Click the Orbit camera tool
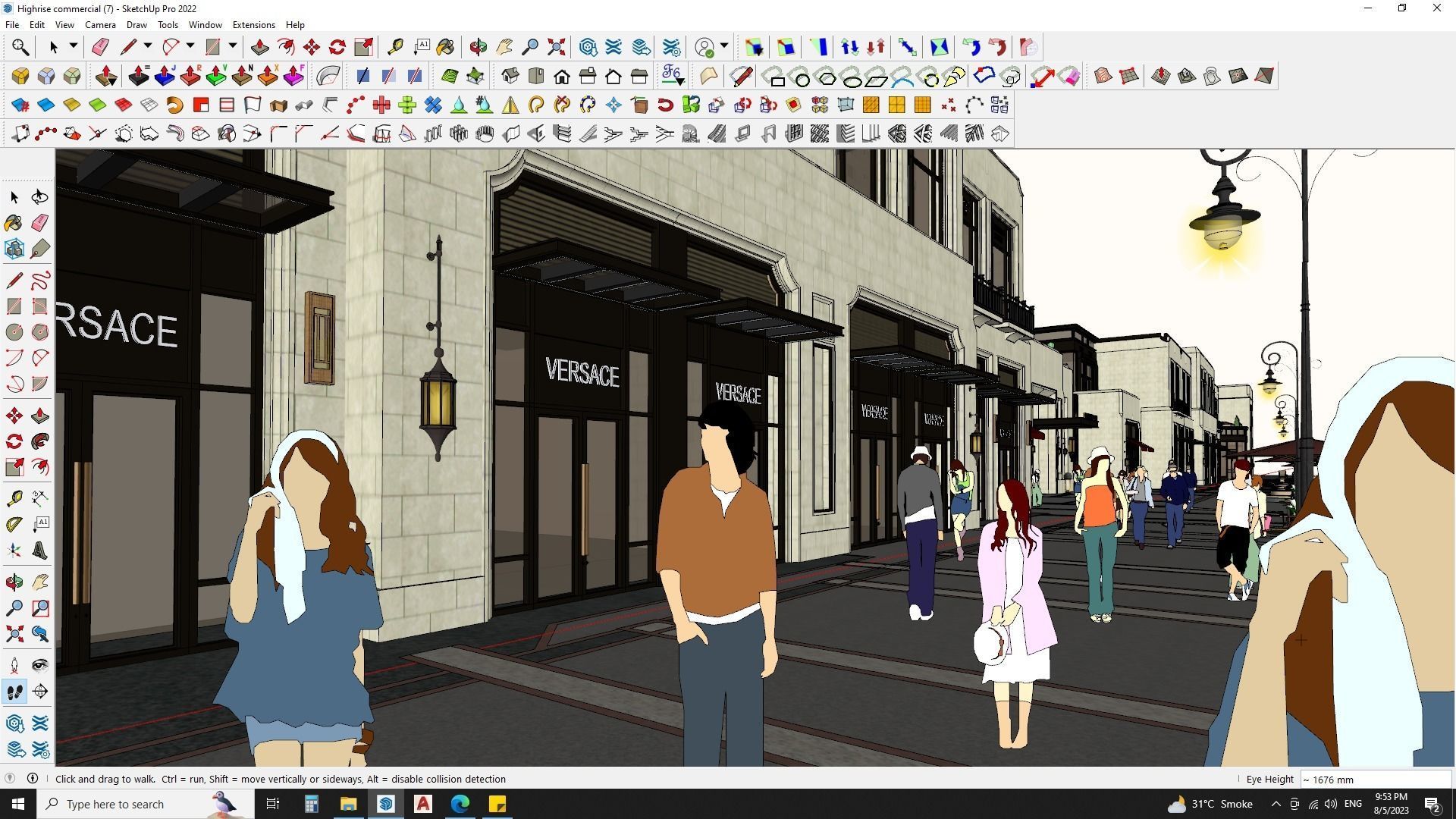Screen dimensions: 1456x819 tap(478, 47)
